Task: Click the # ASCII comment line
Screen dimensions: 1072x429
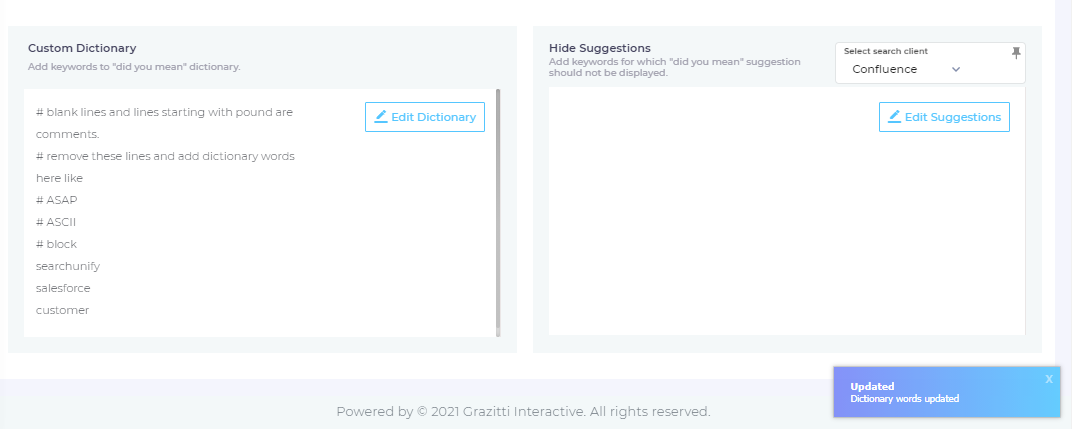Action: (x=56, y=222)
